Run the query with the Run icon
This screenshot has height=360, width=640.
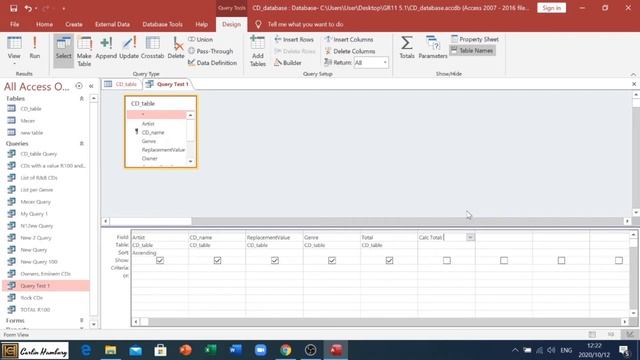tap(35, 48)
